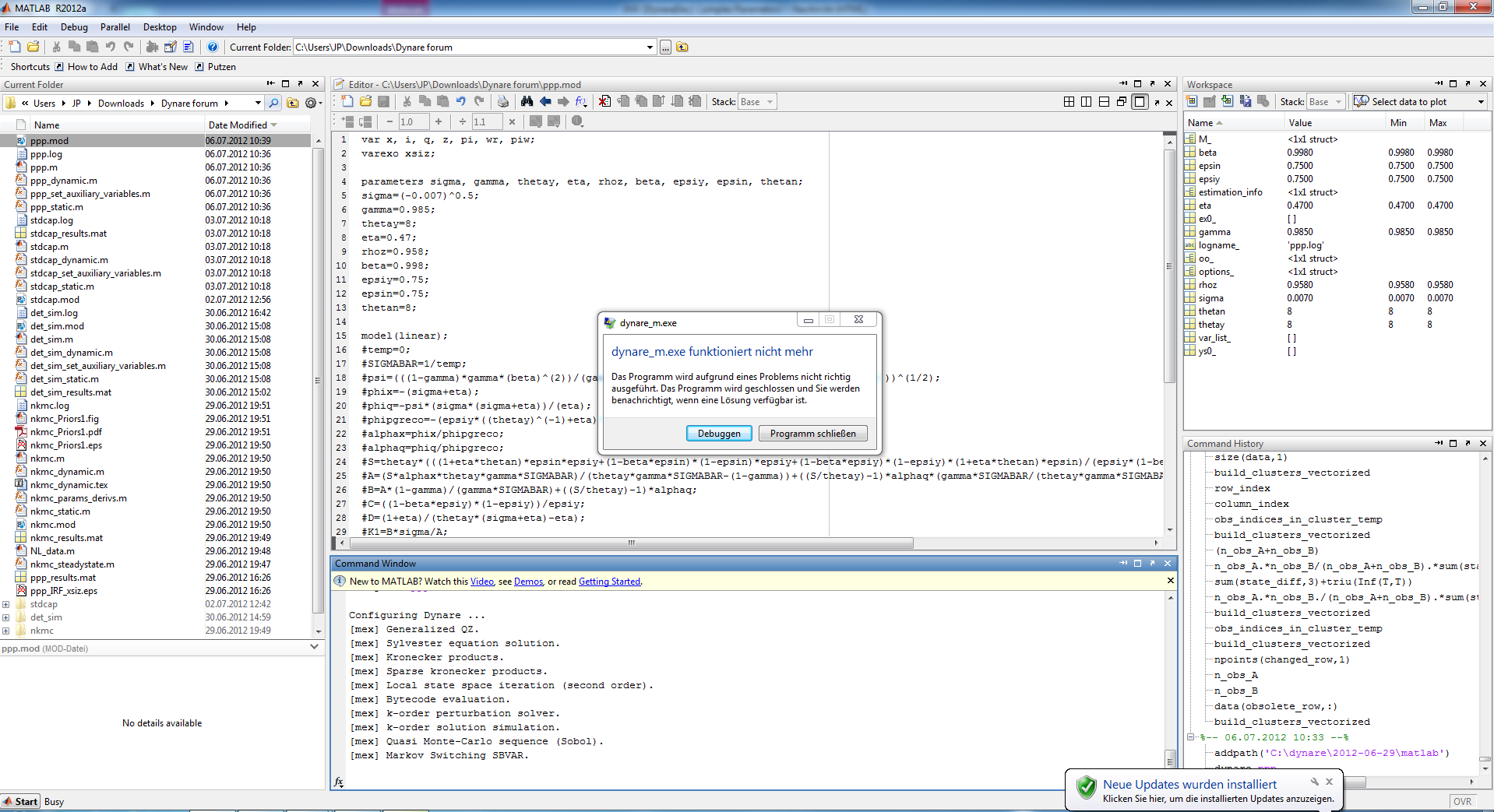Collapse command history session 06.07.2012 10:33
Image resolution: width=1494 pixels, height=812 pixels.
(1191, 737)
